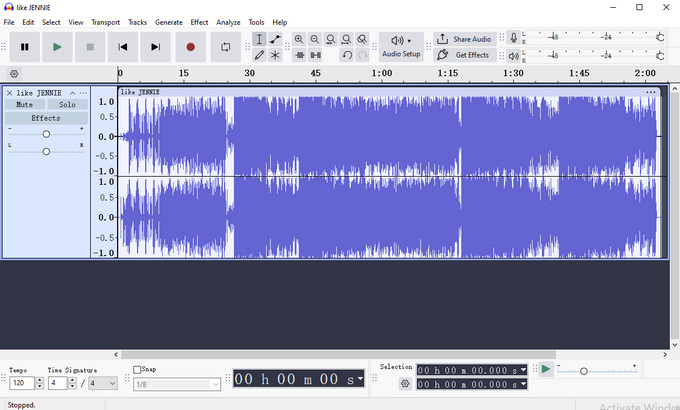
Task: Click the Stop transport button
Action: coord(90,47)
